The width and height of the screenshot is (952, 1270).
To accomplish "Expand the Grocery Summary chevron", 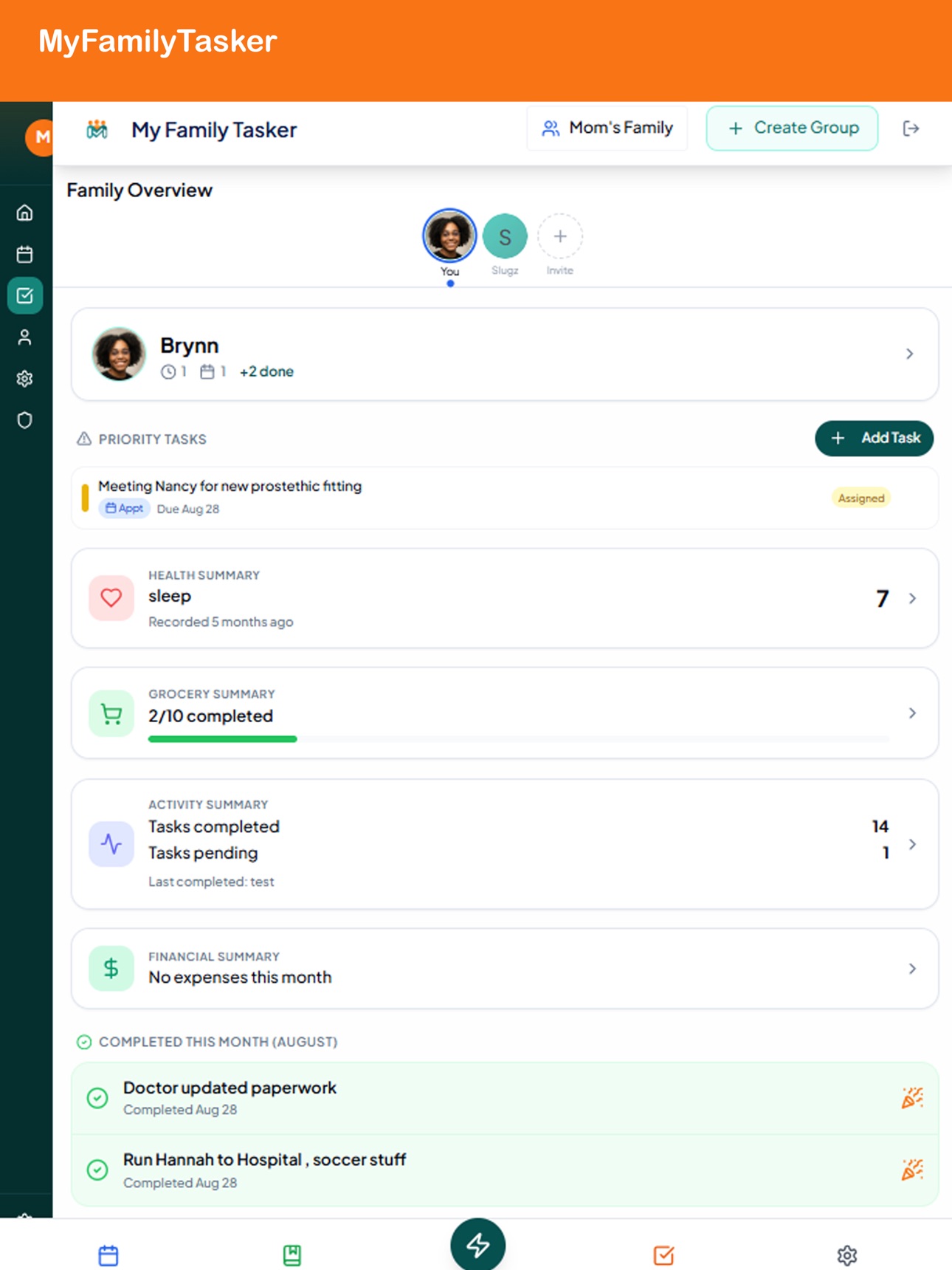I will 913,713.
